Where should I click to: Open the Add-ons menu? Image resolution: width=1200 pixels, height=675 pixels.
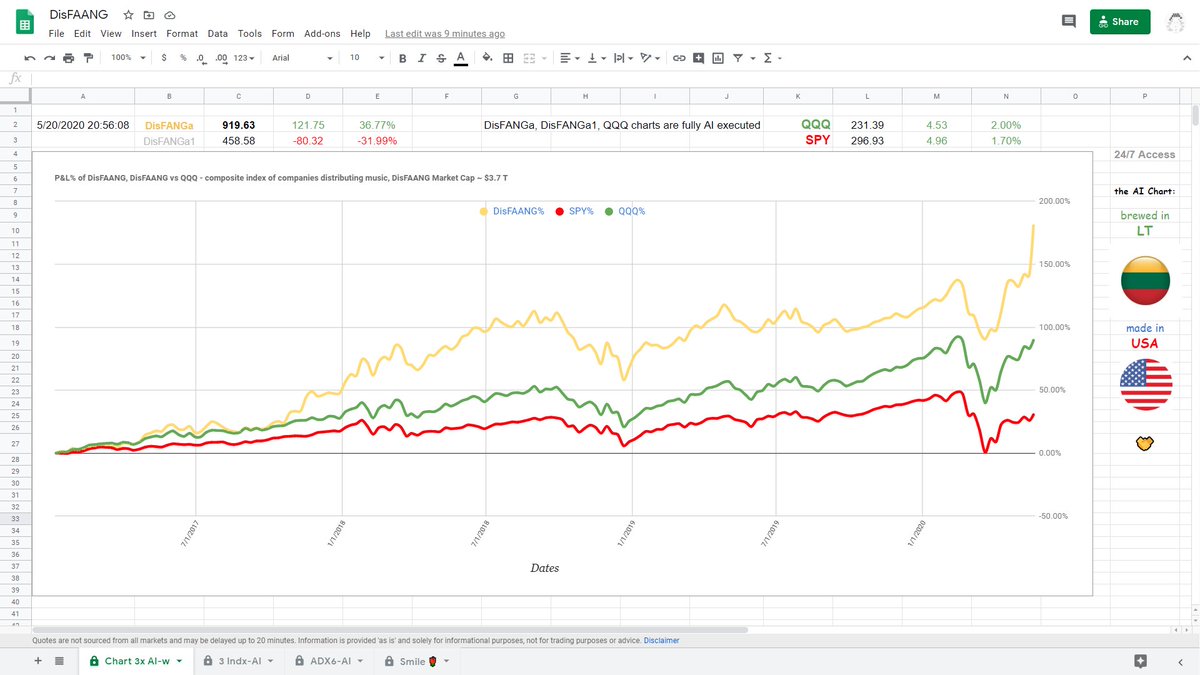tap(322, 34)
